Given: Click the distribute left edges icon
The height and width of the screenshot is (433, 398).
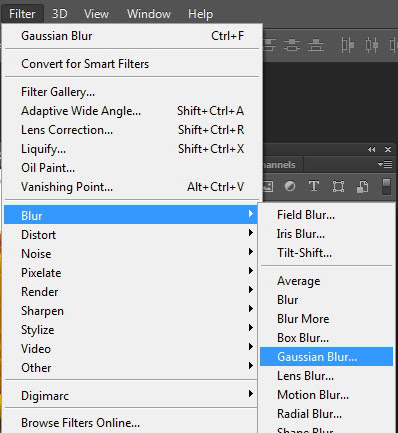Looking at the screenshot, I should pos(347,45).
